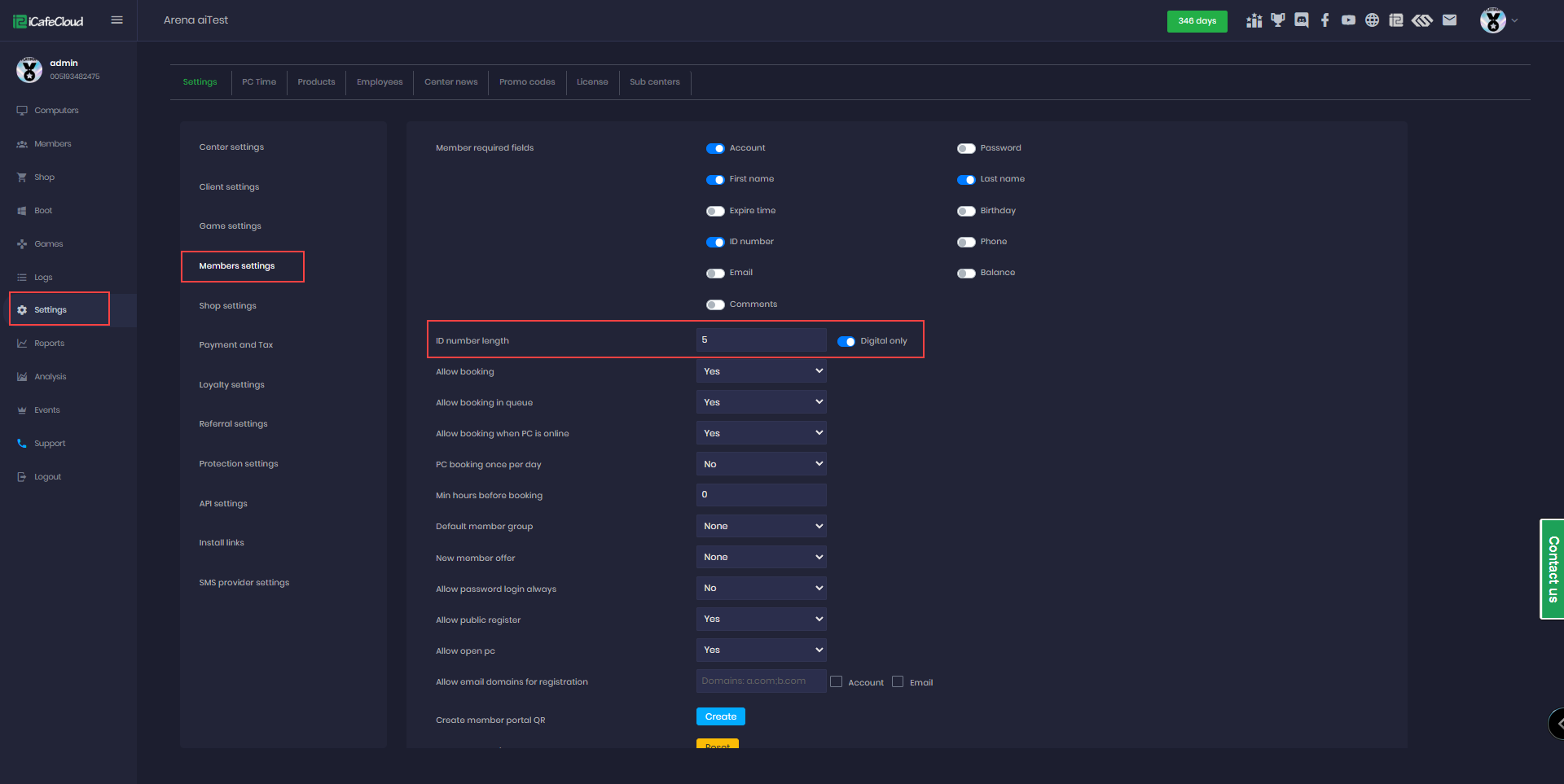Open the YouTube icon in header
The width and height of the screenshot is (1564, 784).
(1349, 20)
